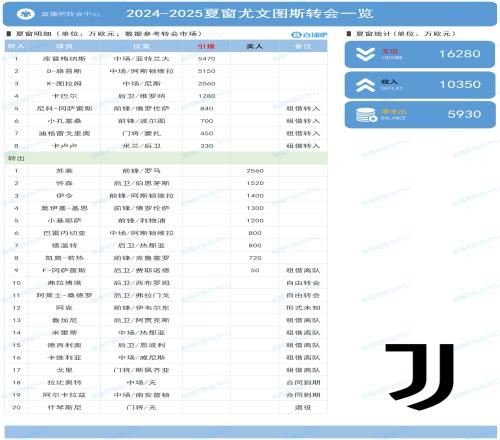Select outgoing player 莫伊塞-基恩
500x440 pixels.
(x=64, y=208)
